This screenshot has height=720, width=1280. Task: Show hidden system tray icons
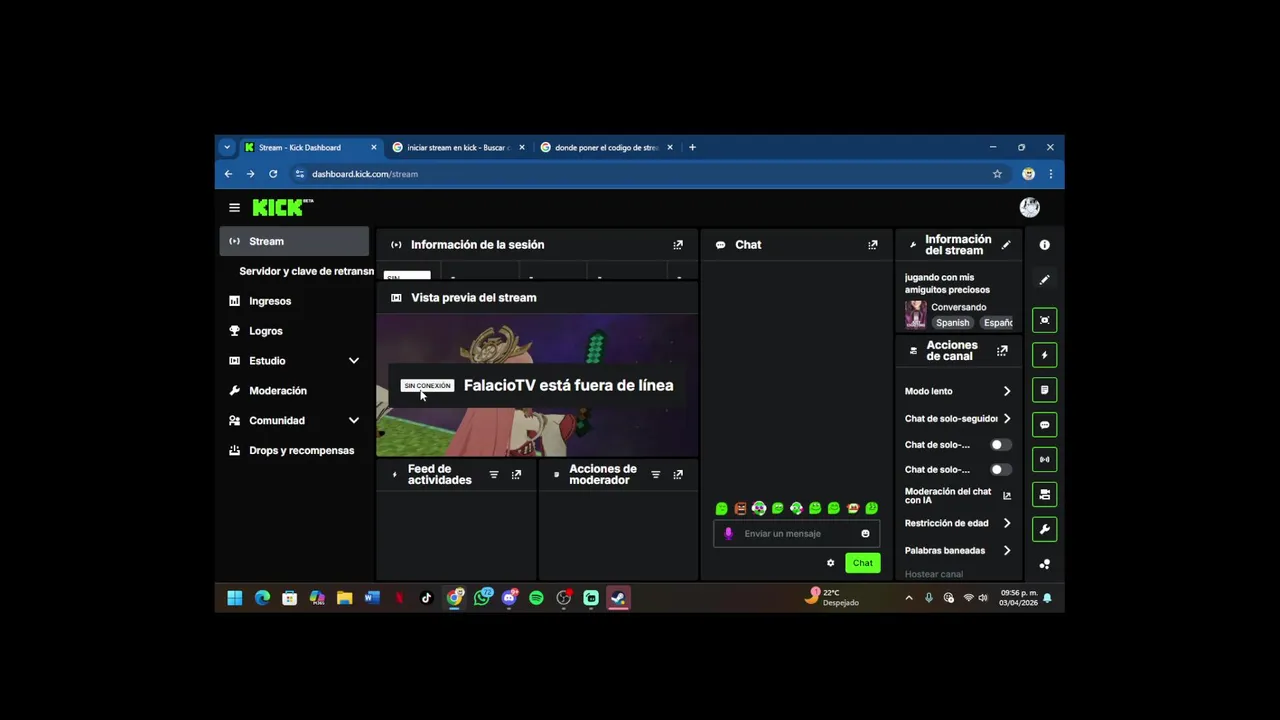pos(908,598)
